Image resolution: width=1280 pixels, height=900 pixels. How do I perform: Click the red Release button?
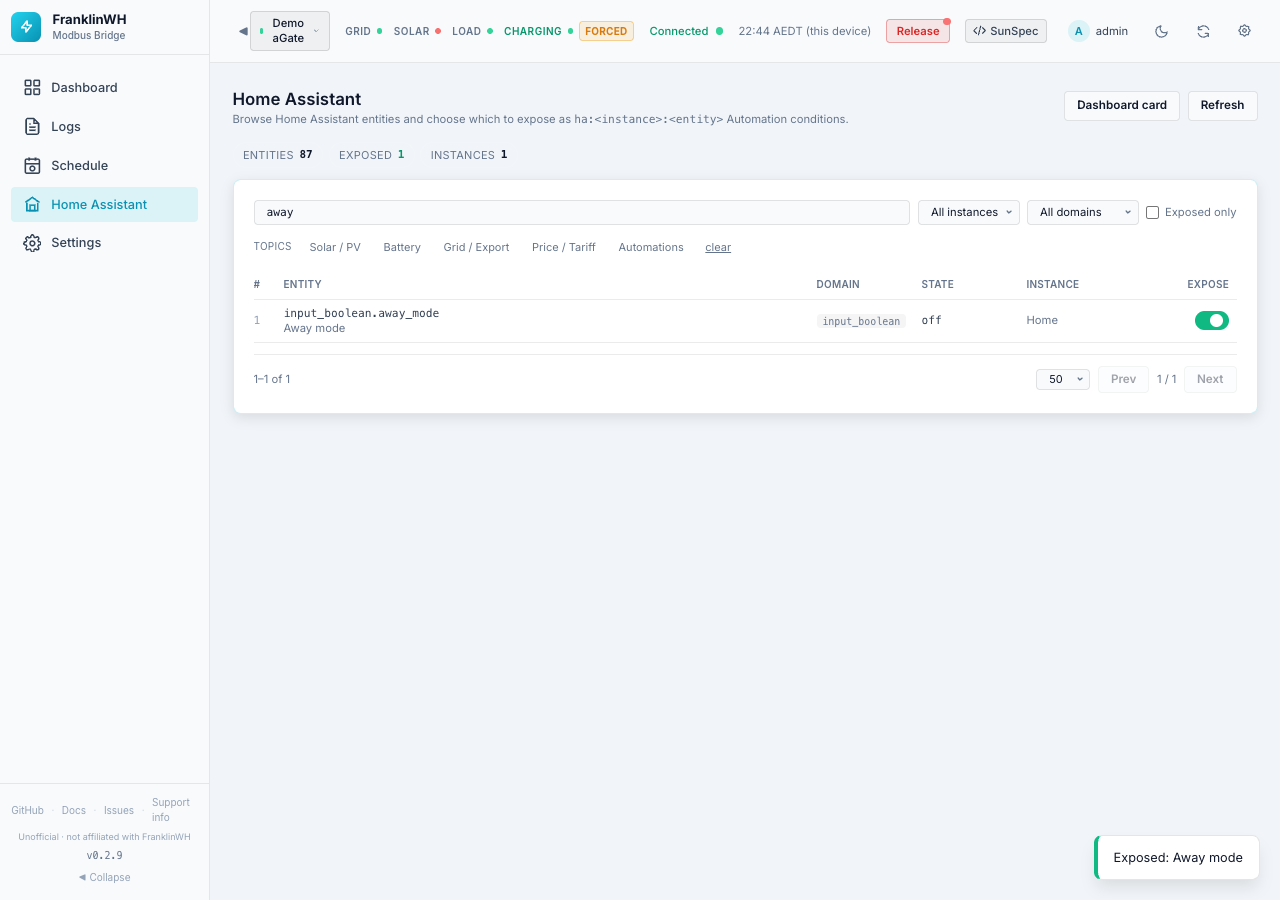click(917, 31)
